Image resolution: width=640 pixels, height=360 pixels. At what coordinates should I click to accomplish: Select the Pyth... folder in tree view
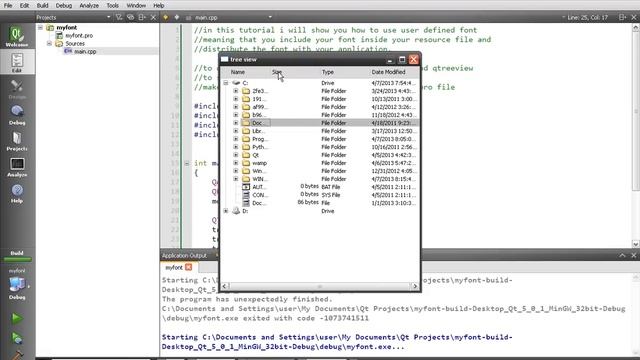(x=260, y=147)
